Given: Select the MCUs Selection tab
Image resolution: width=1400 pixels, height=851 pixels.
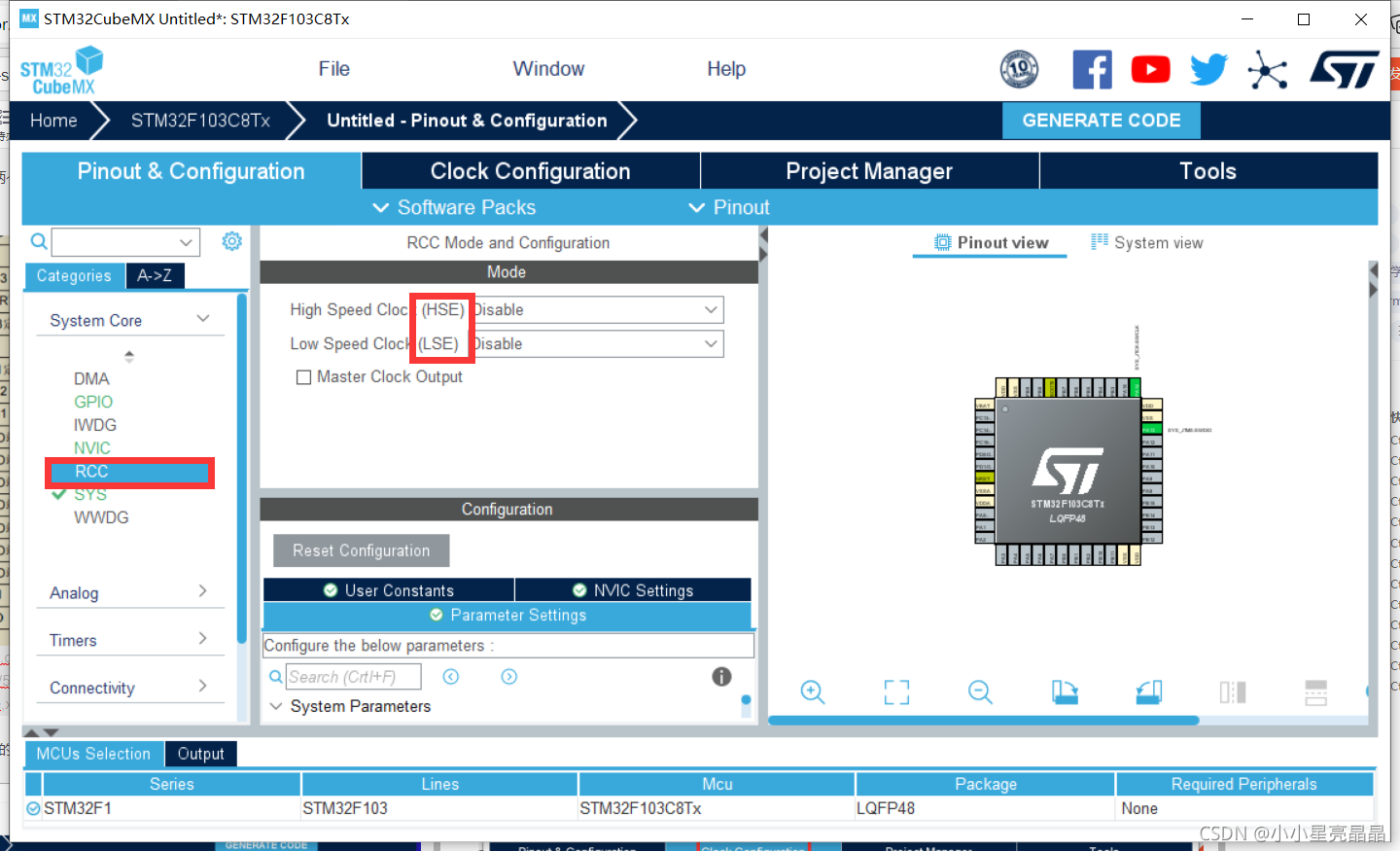Looking at the screenshot, I should 93,754.
